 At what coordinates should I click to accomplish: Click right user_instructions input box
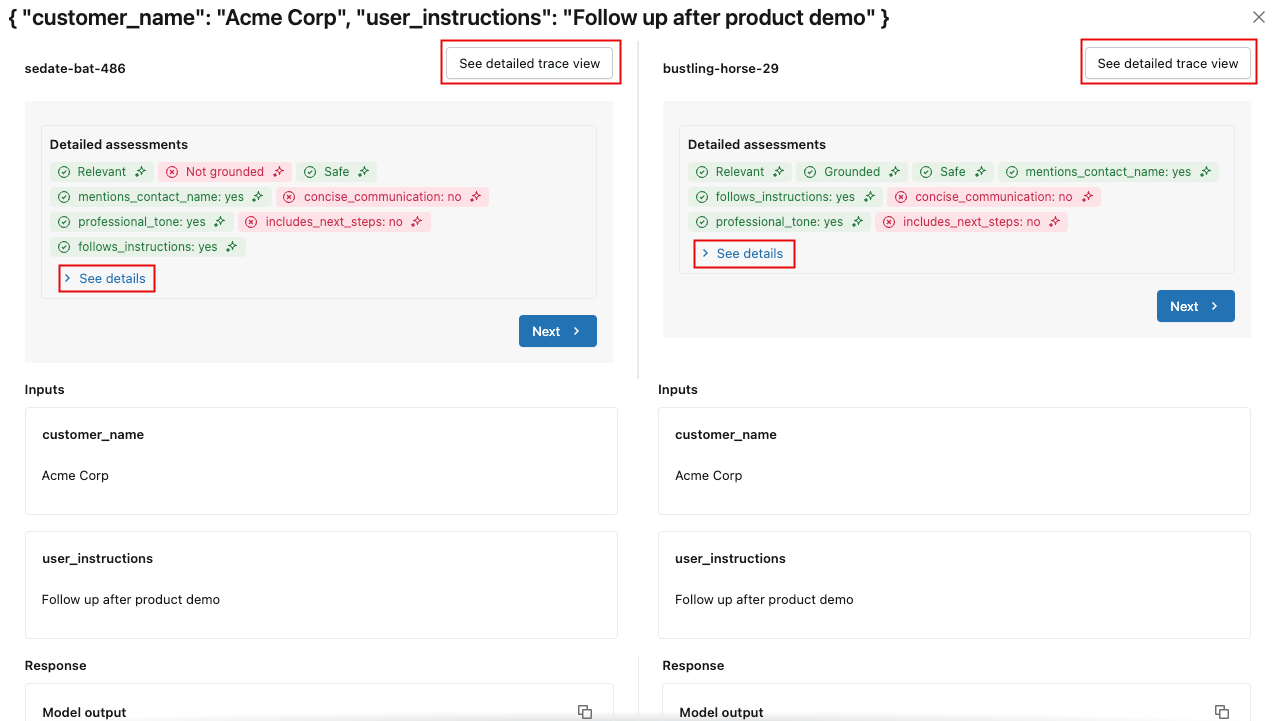[953, 584]
